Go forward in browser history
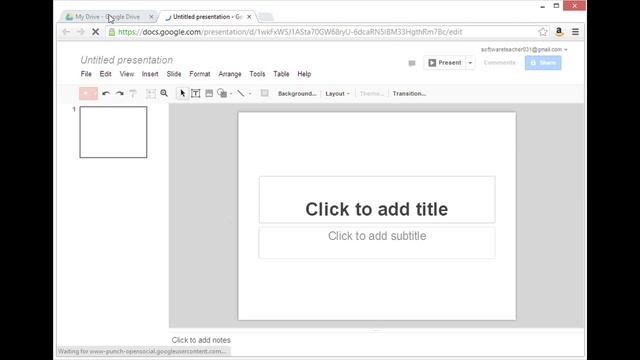The width and height of the screenshot is (640, 360). point(81,31)
